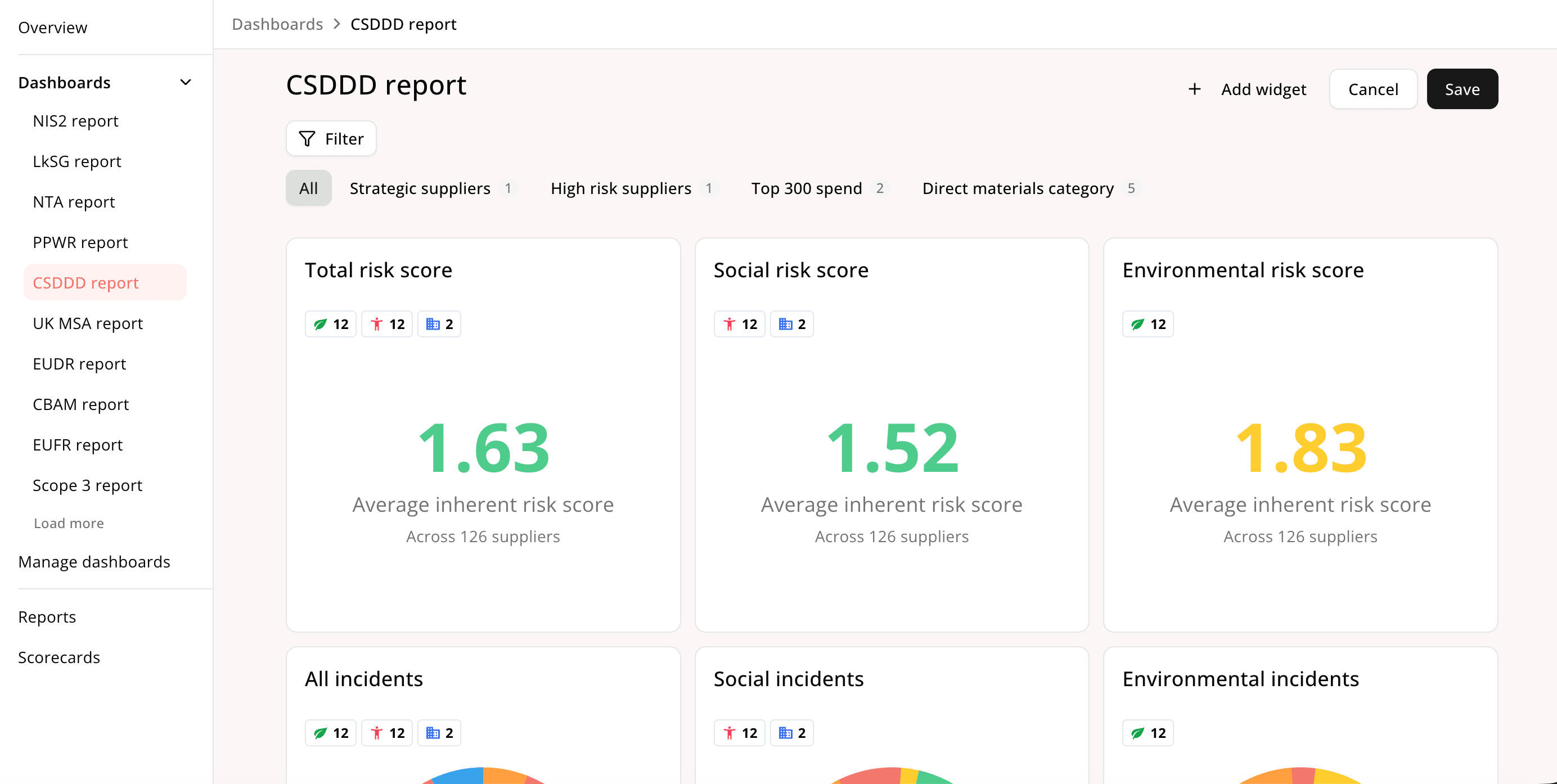Screen dimensions: 1557x784
Task: Open Manage dashboards
Action: (94, 562)
